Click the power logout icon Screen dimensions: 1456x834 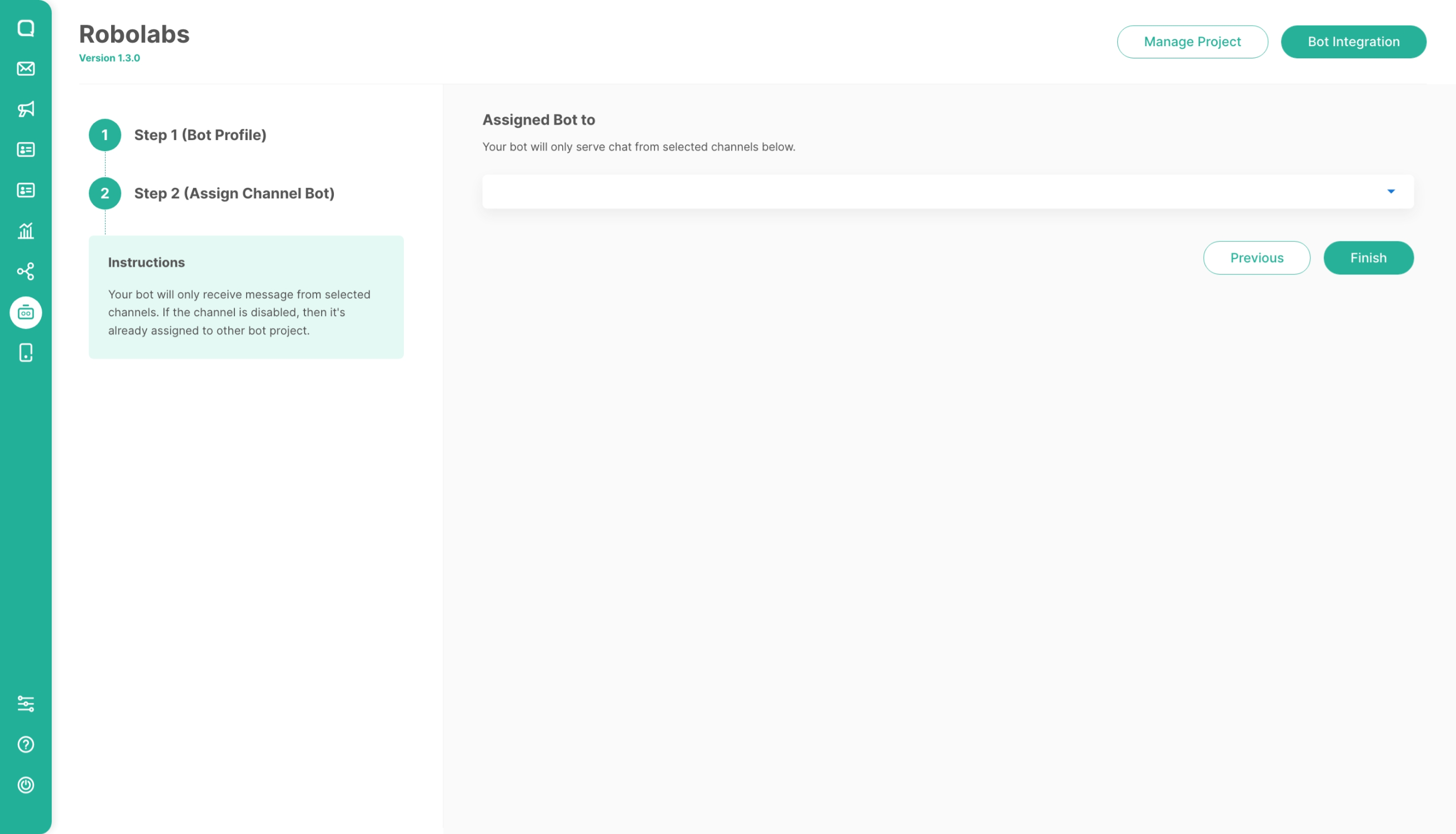click(x=26, y=785)
